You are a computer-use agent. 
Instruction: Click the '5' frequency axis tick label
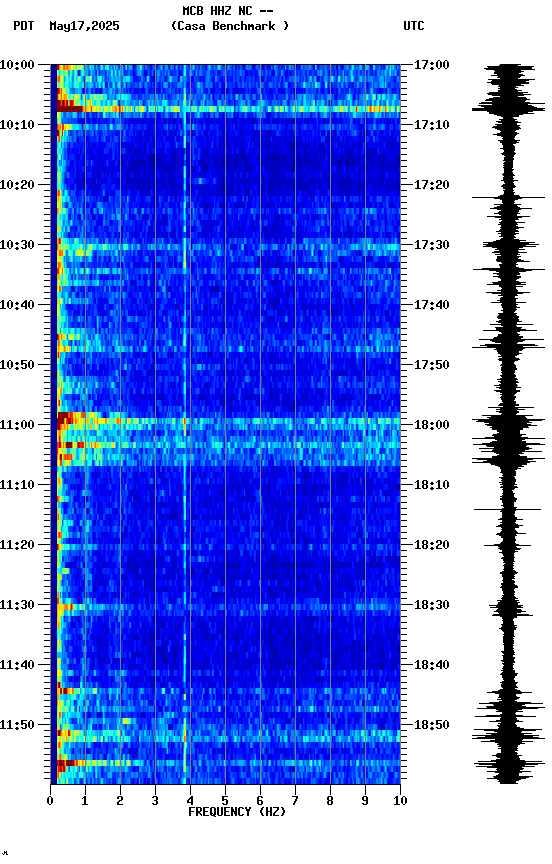[x=225, y=801]
